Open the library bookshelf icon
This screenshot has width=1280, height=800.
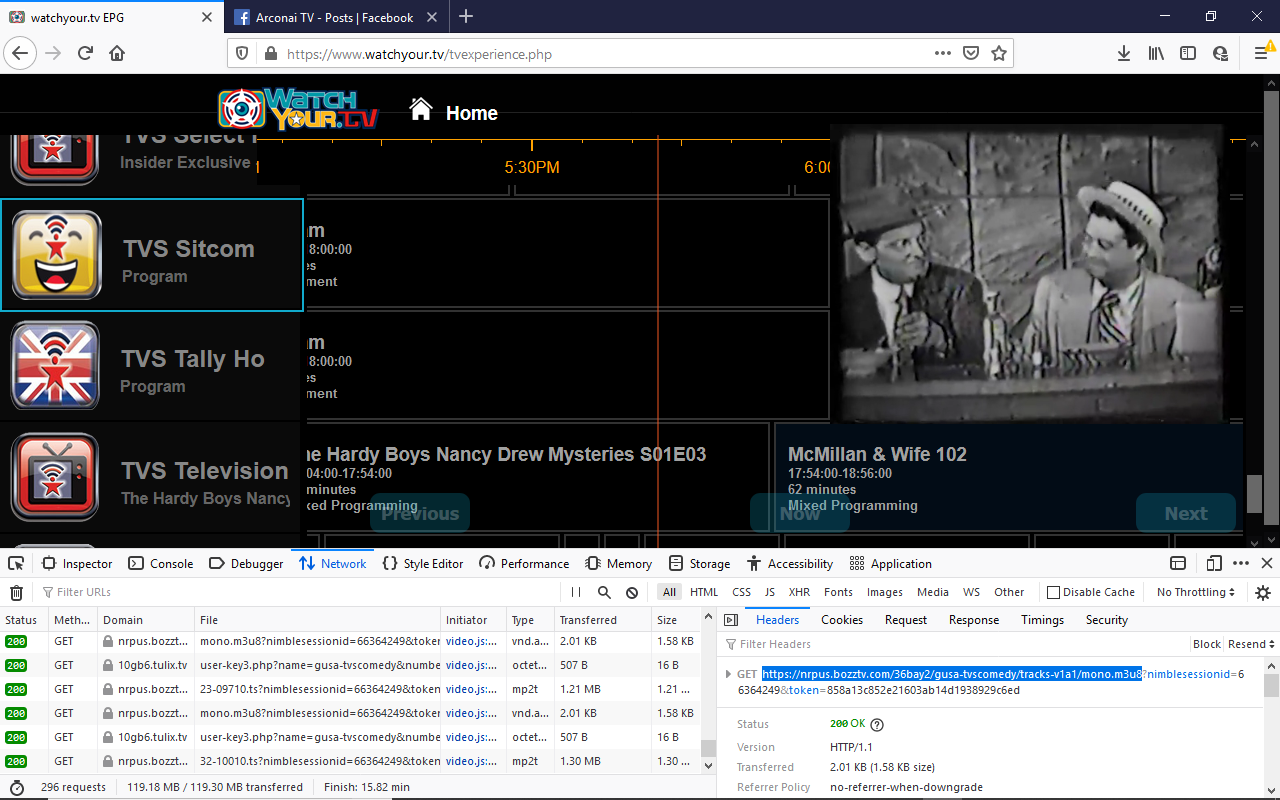point(1156,53)
